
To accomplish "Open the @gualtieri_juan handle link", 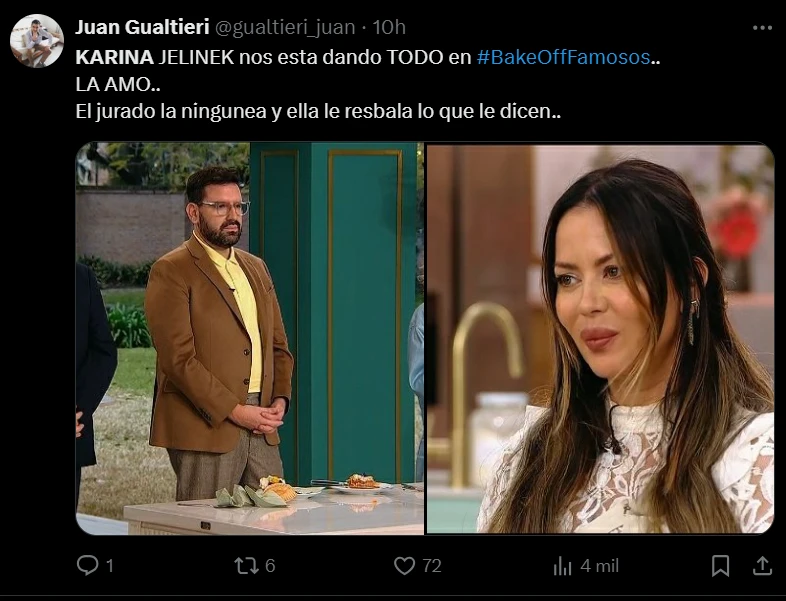I will [285, 27].
